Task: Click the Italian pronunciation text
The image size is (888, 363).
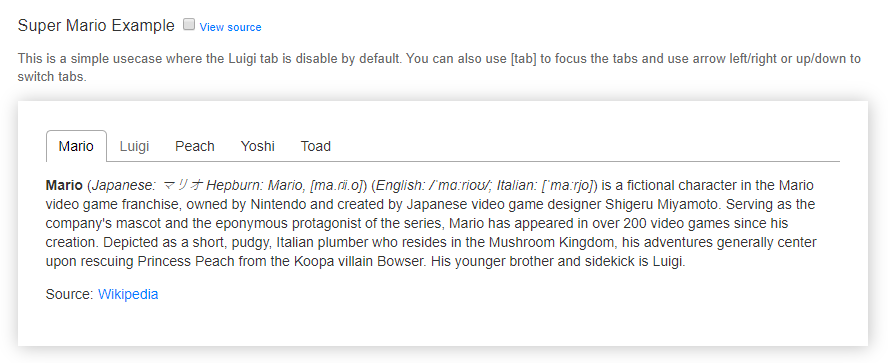Action: point(567,185)
